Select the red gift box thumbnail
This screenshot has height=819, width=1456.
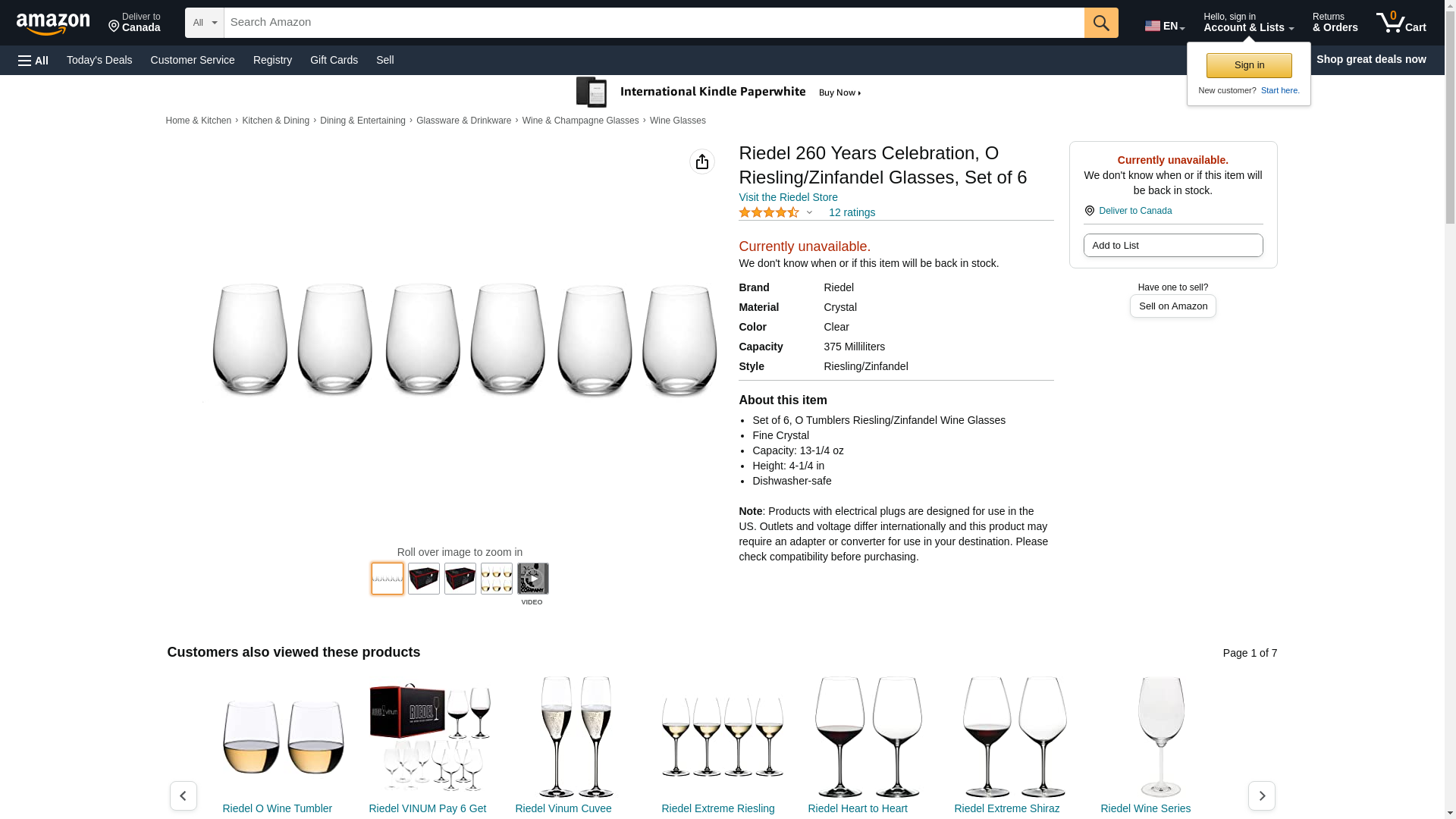423,579
